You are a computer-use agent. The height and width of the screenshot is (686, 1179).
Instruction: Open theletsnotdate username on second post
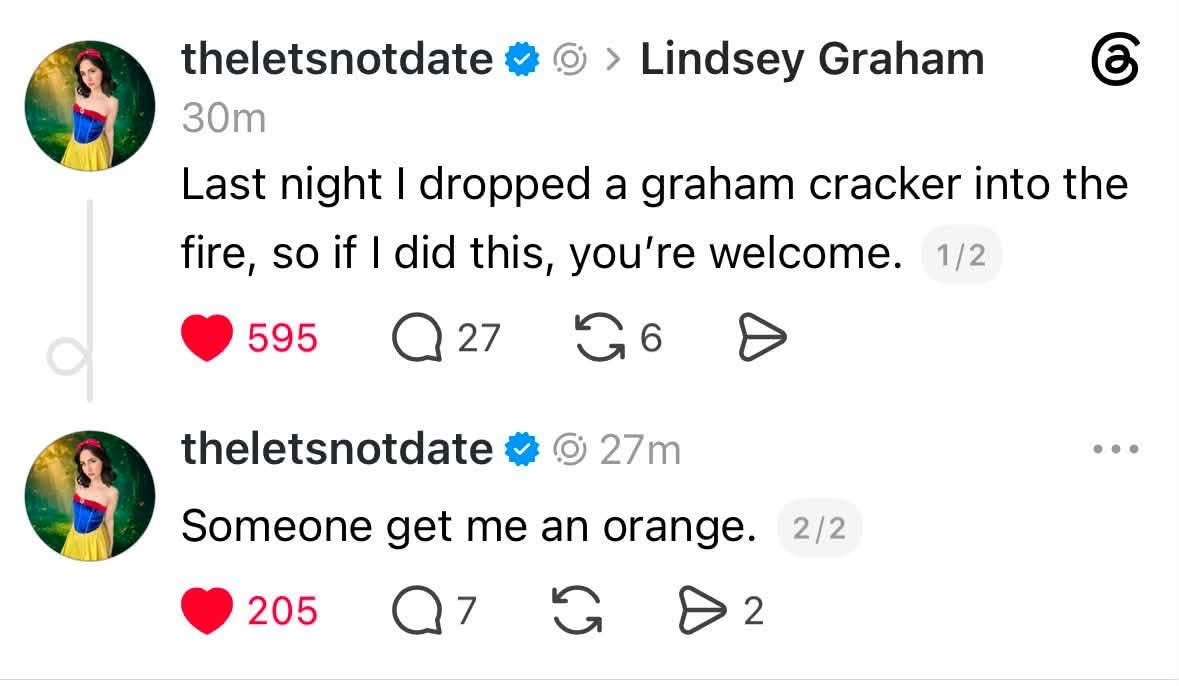coord(337,449)
